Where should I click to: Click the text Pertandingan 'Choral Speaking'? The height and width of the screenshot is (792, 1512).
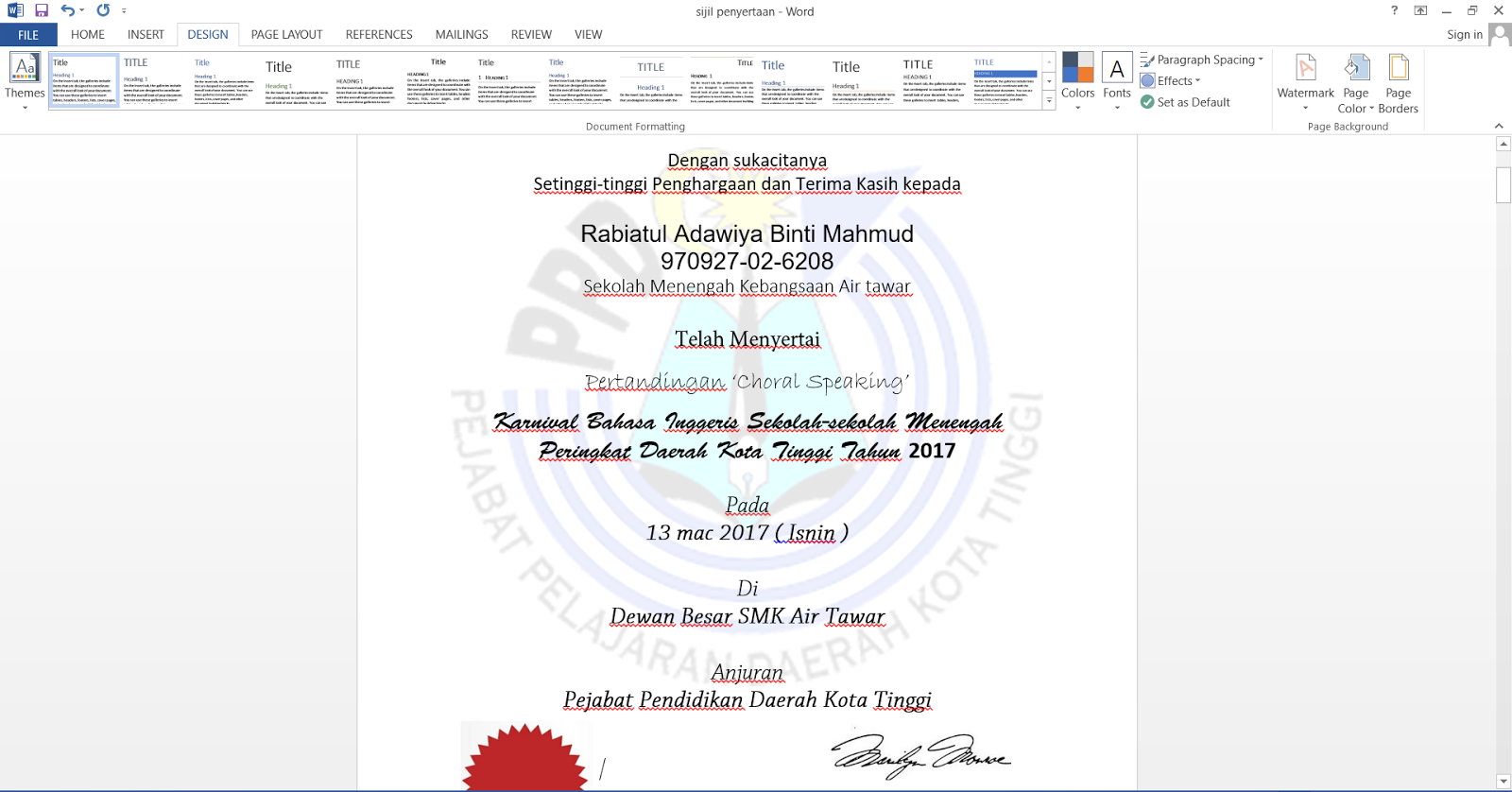[x=747, y=381]
